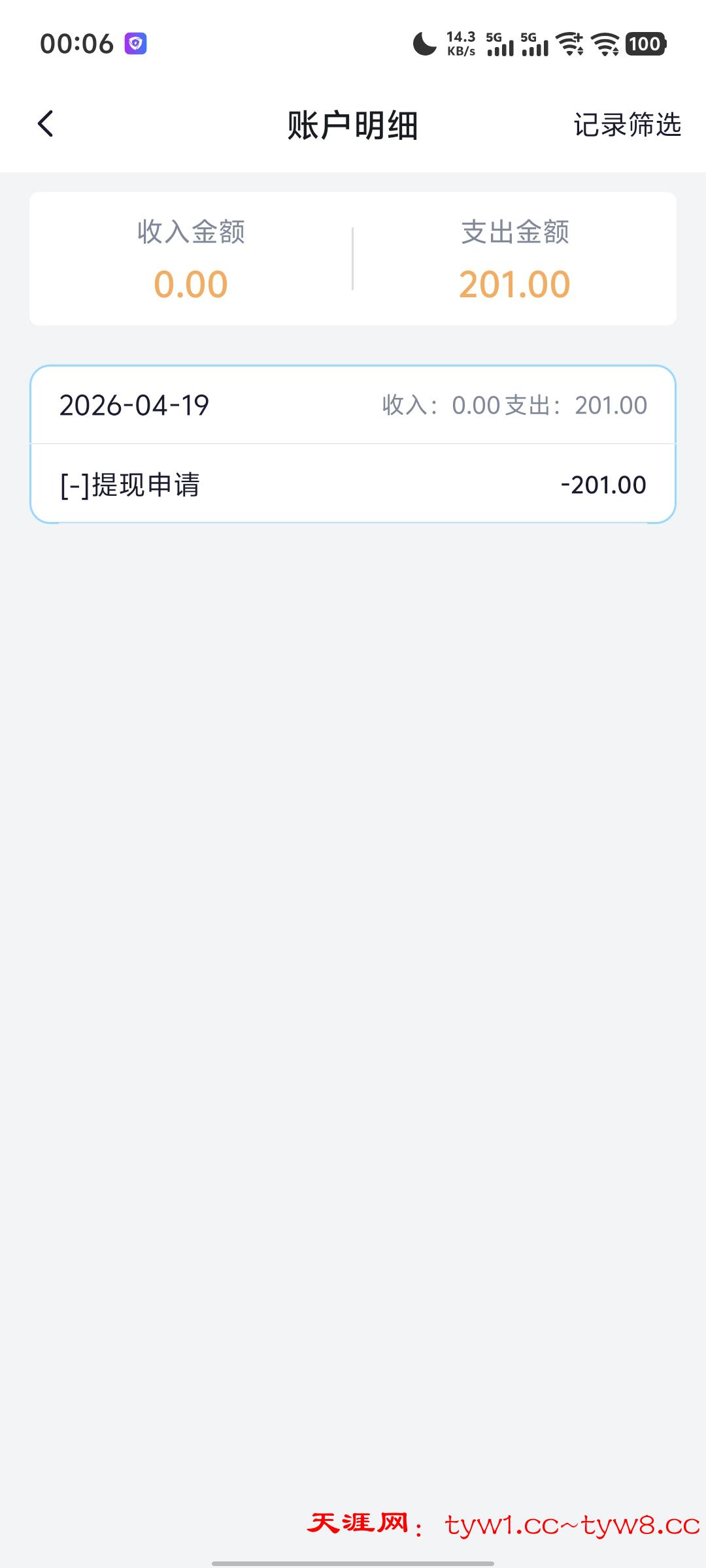Tap the 14.3 KB/s network speed indicator

pyautogui.click(x=461, y=44)
